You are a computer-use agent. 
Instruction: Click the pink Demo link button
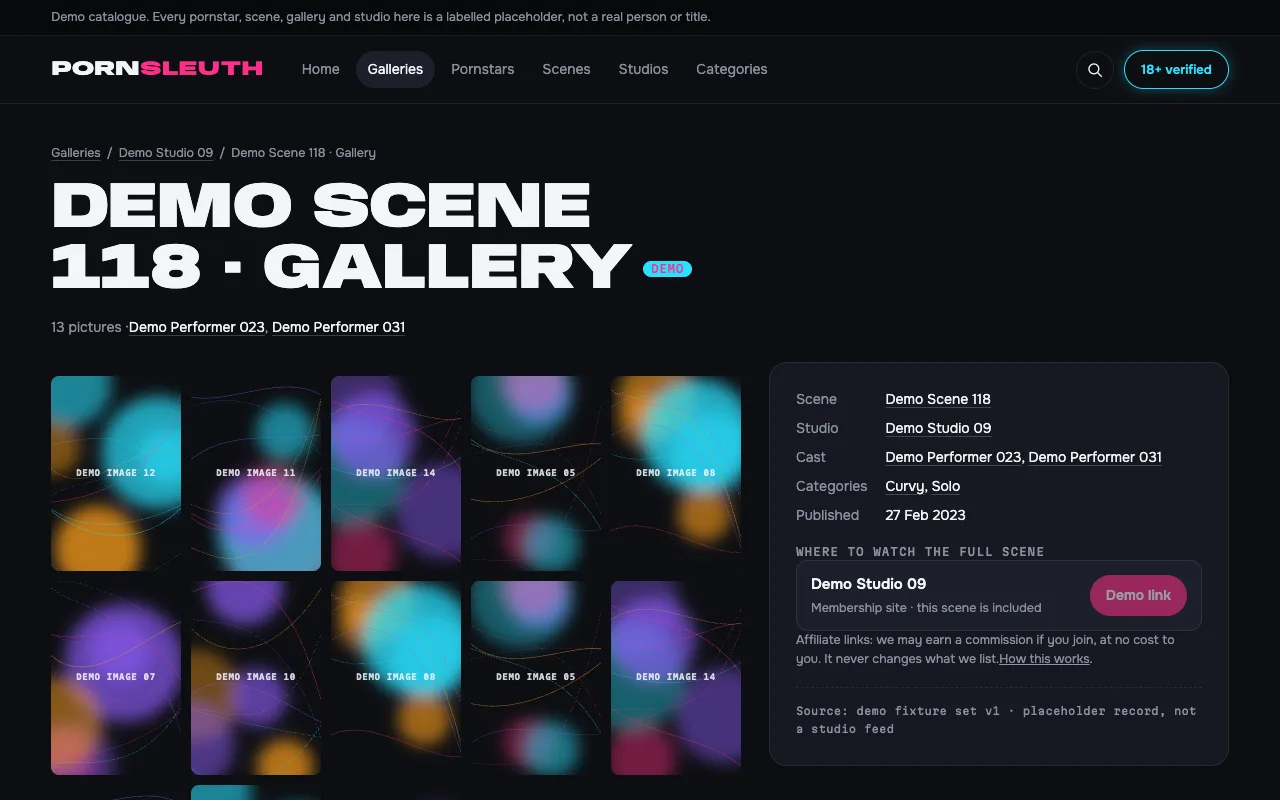[x=1138, y=595]
